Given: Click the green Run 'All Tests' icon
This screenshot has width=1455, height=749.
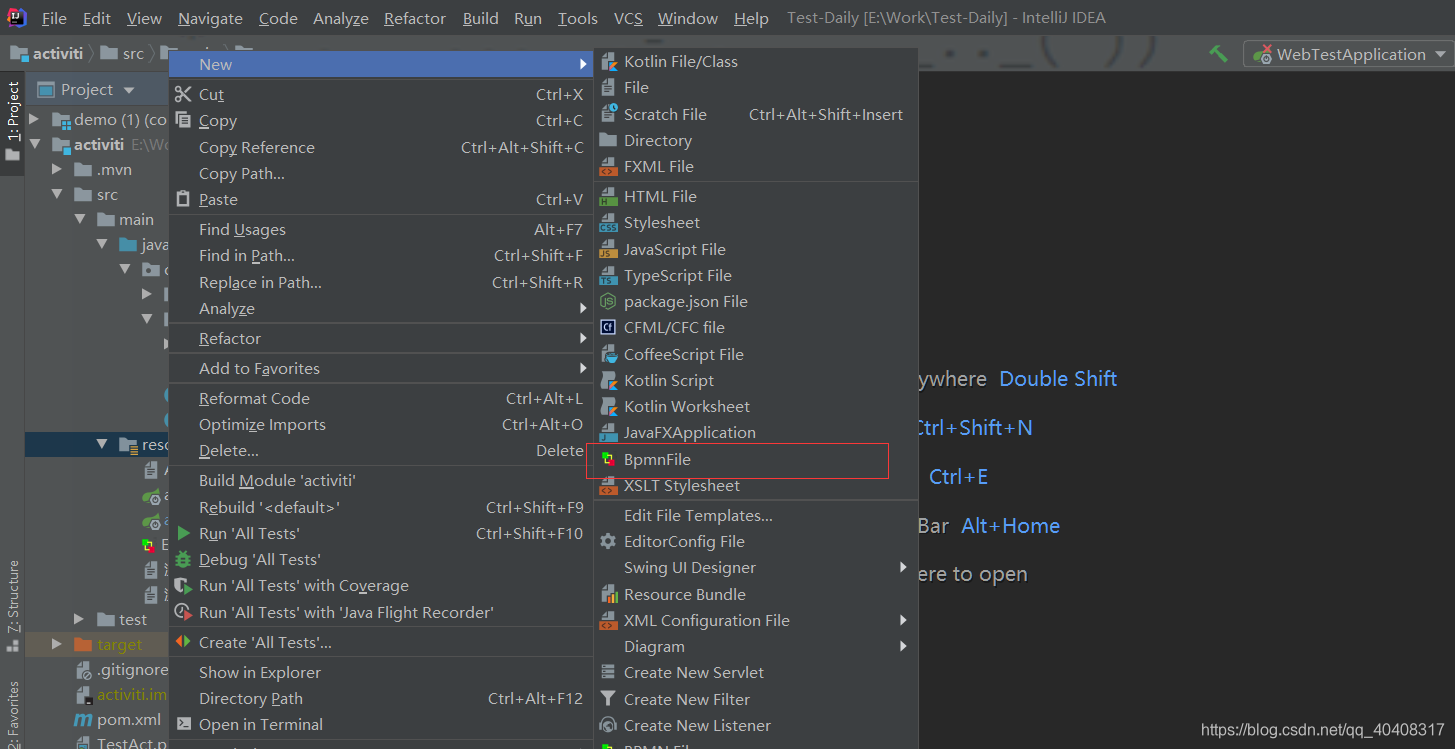Looking at the screenshot, I should [183, 534].
